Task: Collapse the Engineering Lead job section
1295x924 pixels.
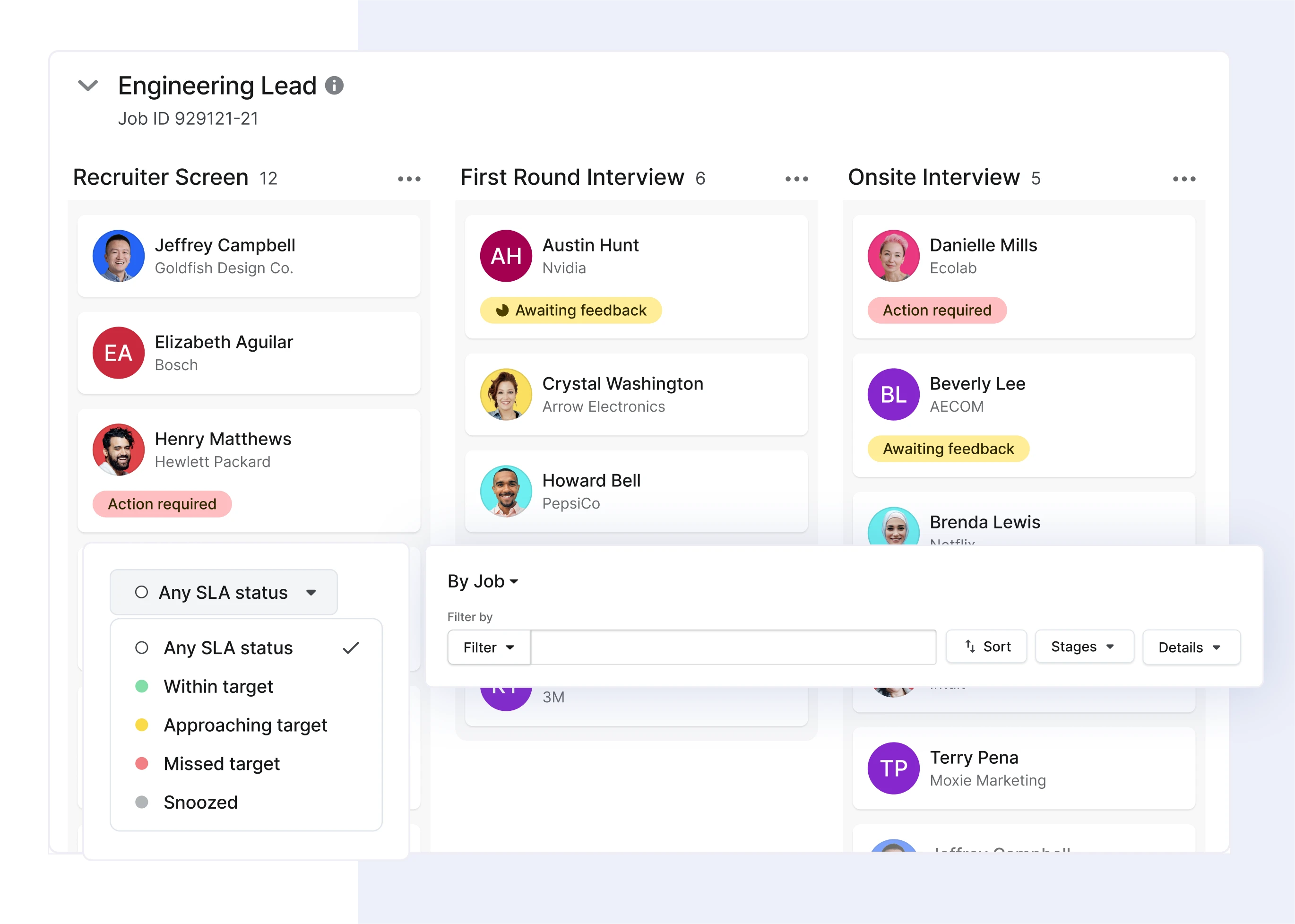Action: 88,85
